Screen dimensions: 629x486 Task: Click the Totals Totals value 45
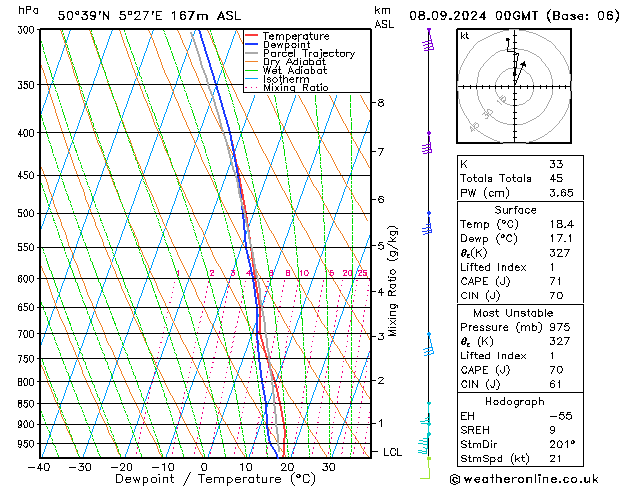tap(556, 178)
